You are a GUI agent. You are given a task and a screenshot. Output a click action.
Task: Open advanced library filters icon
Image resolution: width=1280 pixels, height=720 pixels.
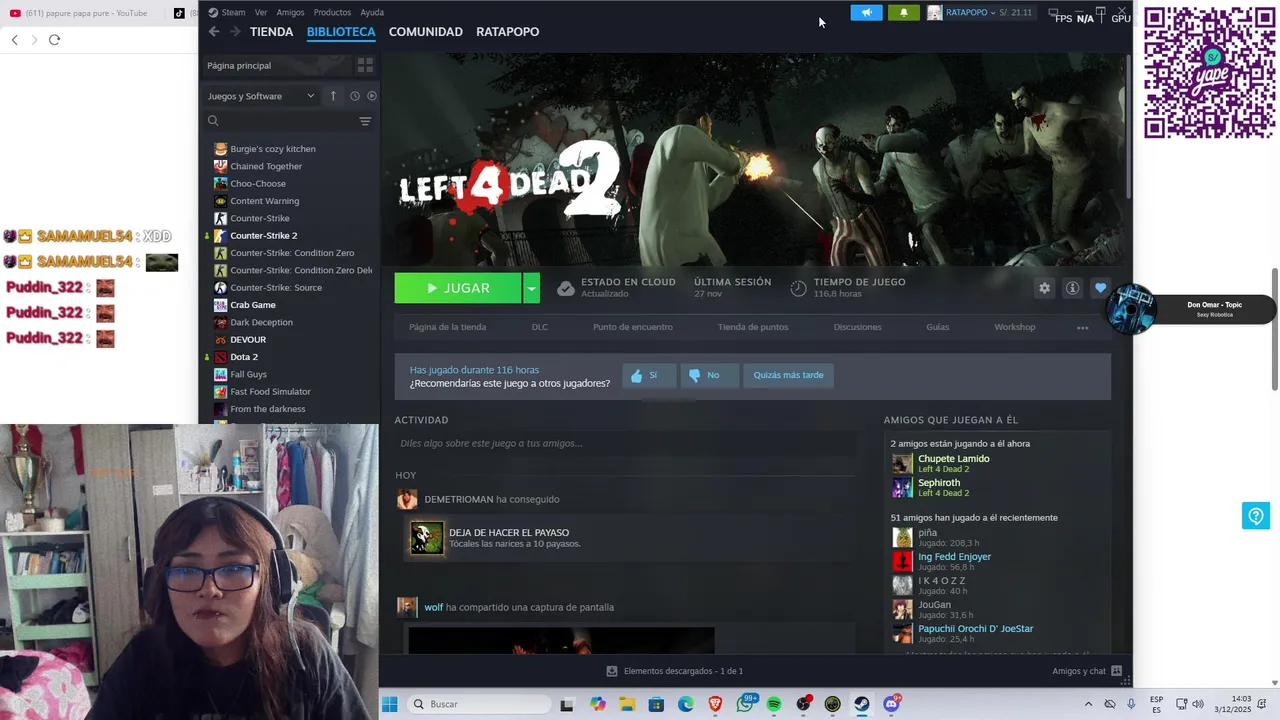(x=365, y=121)
